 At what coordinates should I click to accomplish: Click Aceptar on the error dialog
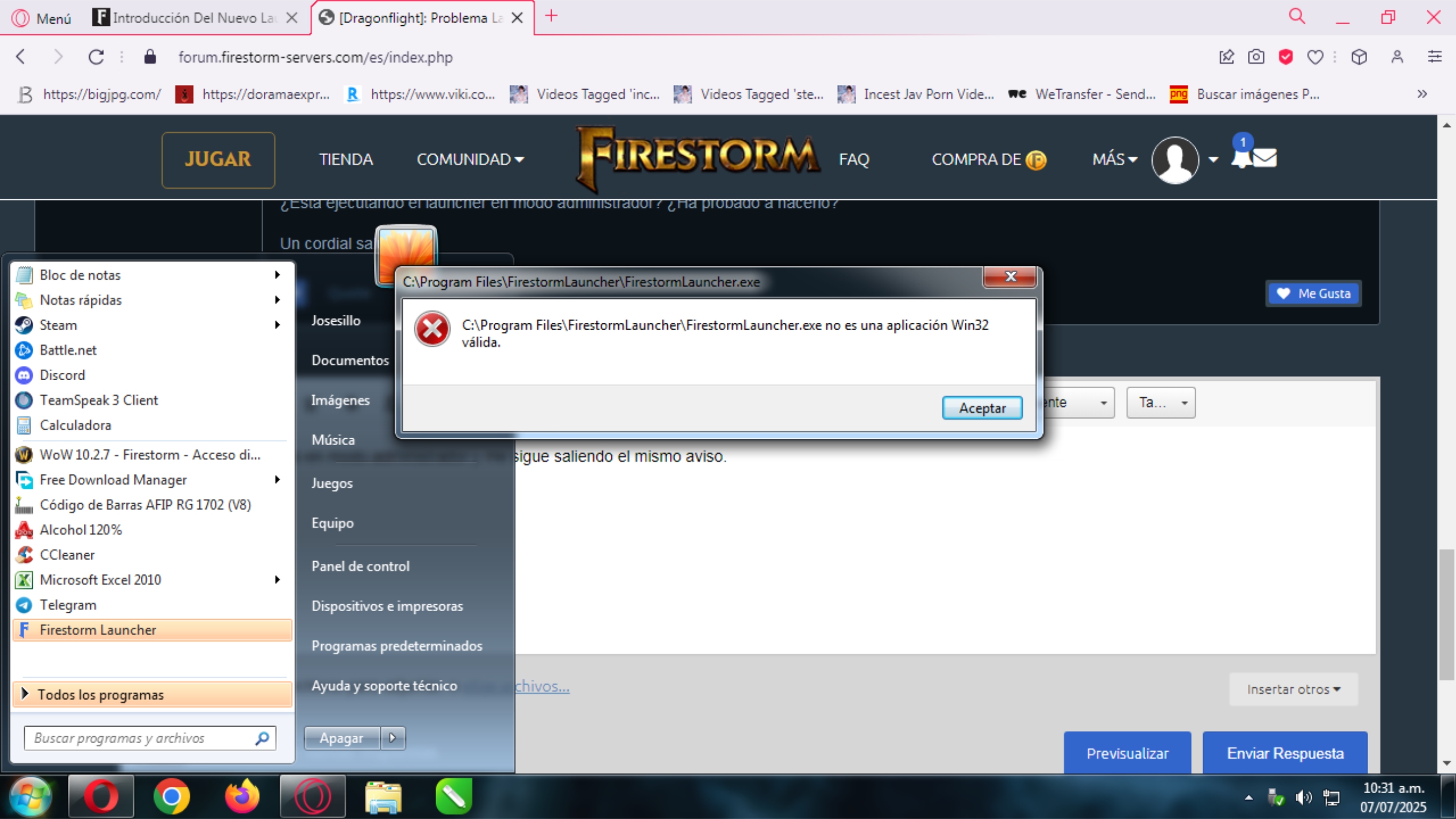click(x=981, y=408)
